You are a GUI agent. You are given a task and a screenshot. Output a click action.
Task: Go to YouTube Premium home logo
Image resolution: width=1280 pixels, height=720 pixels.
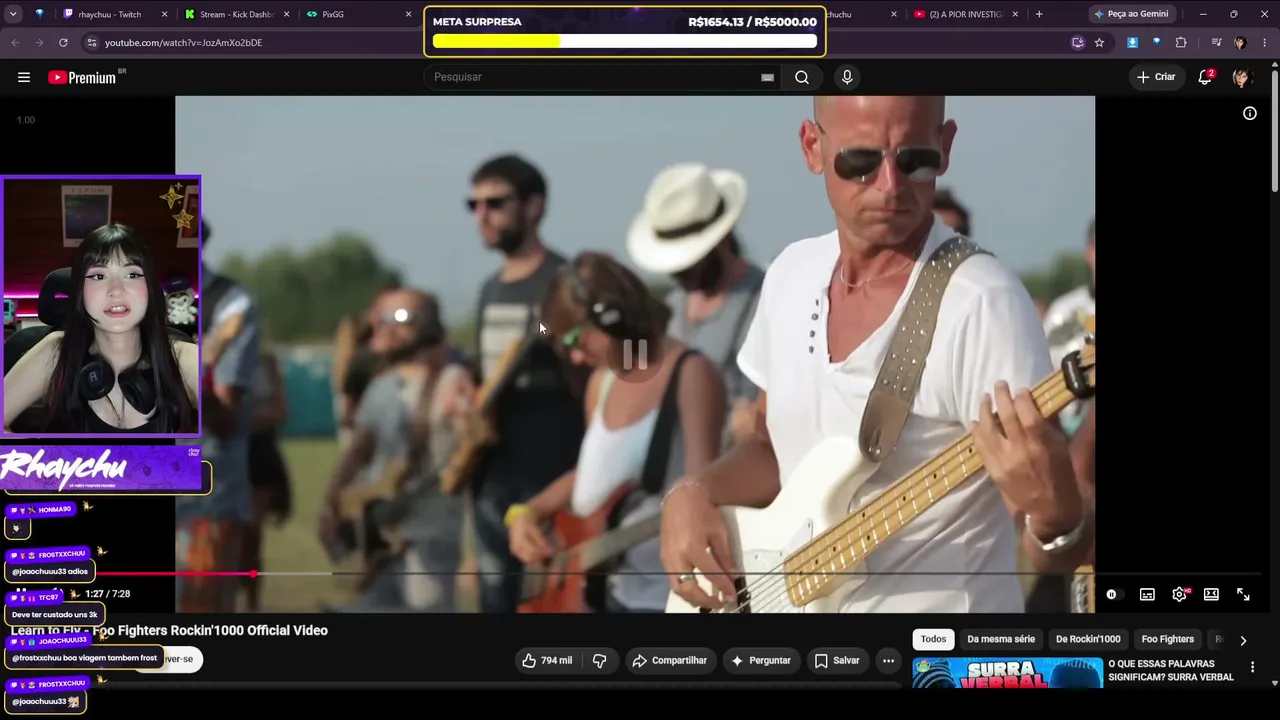tap(82, 77)
